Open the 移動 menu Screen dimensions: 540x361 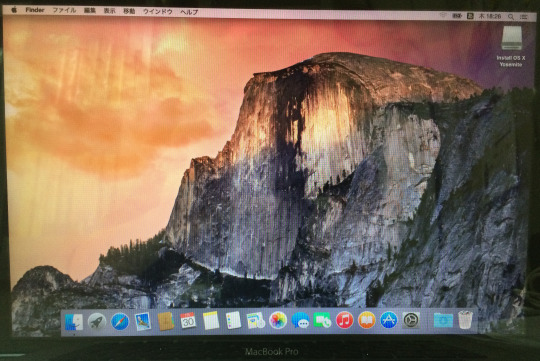[129, 11]
